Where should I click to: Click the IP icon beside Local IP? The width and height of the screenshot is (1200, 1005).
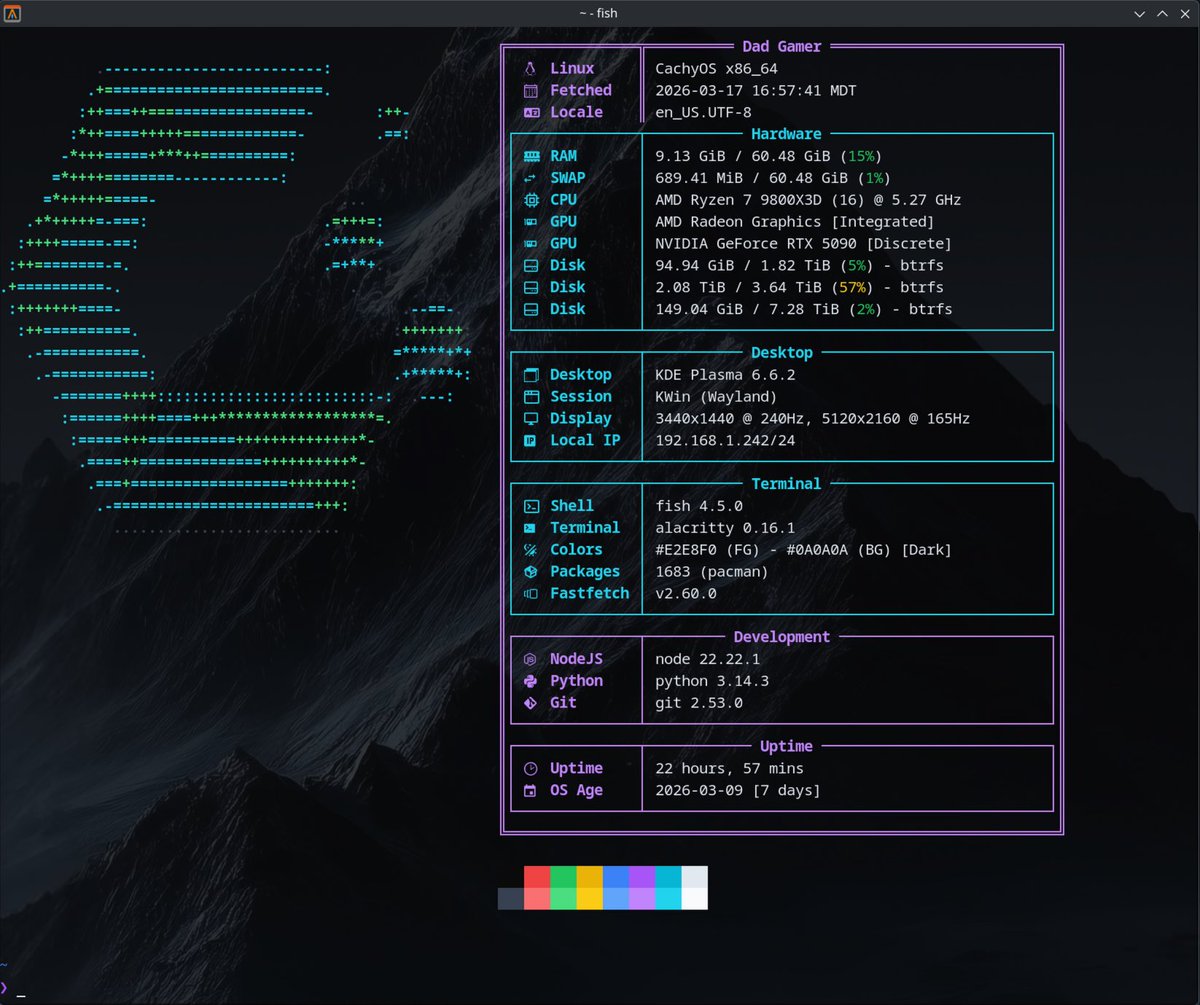[531, 441]
